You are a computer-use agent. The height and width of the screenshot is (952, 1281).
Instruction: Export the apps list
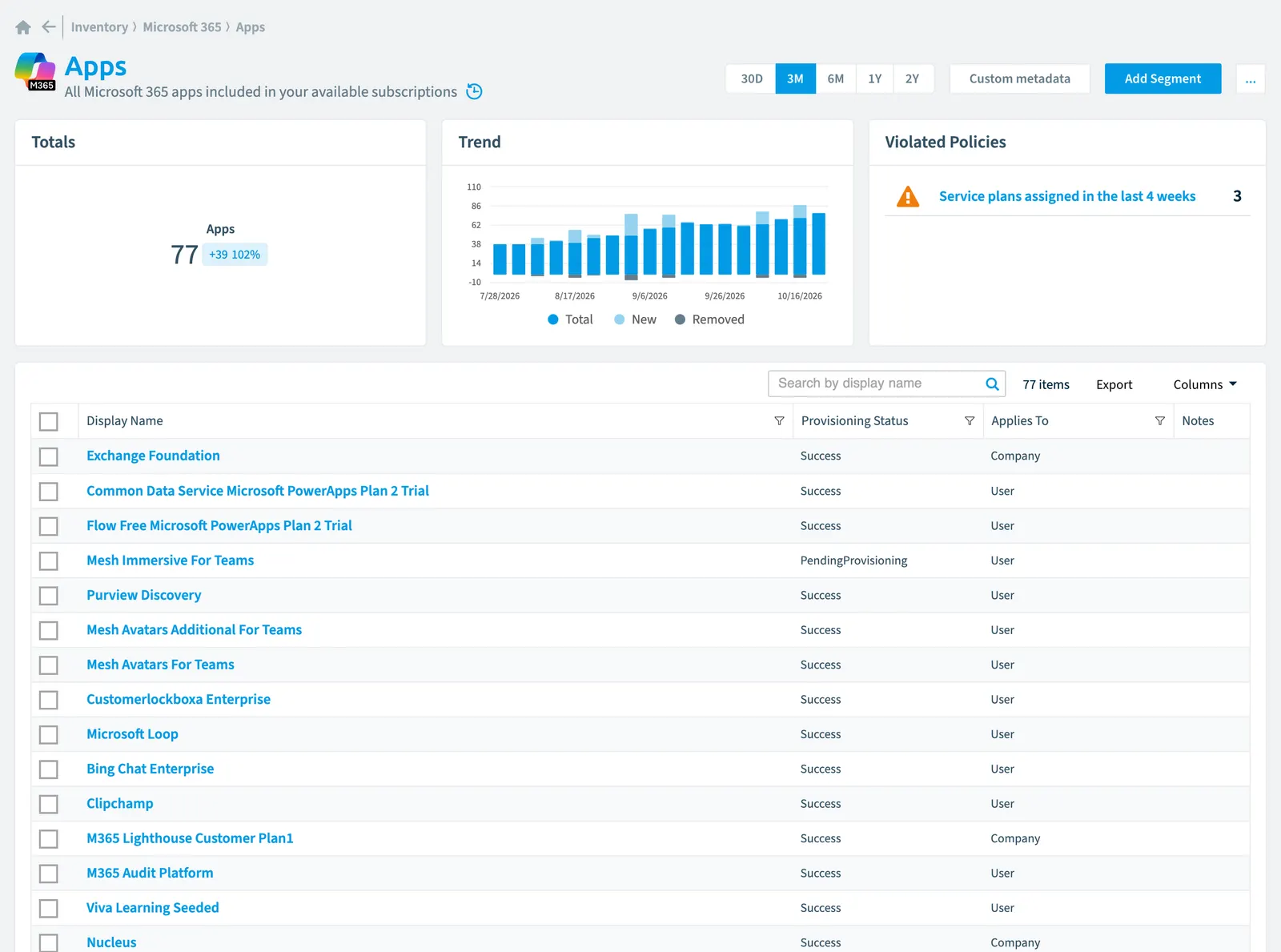1114,384
